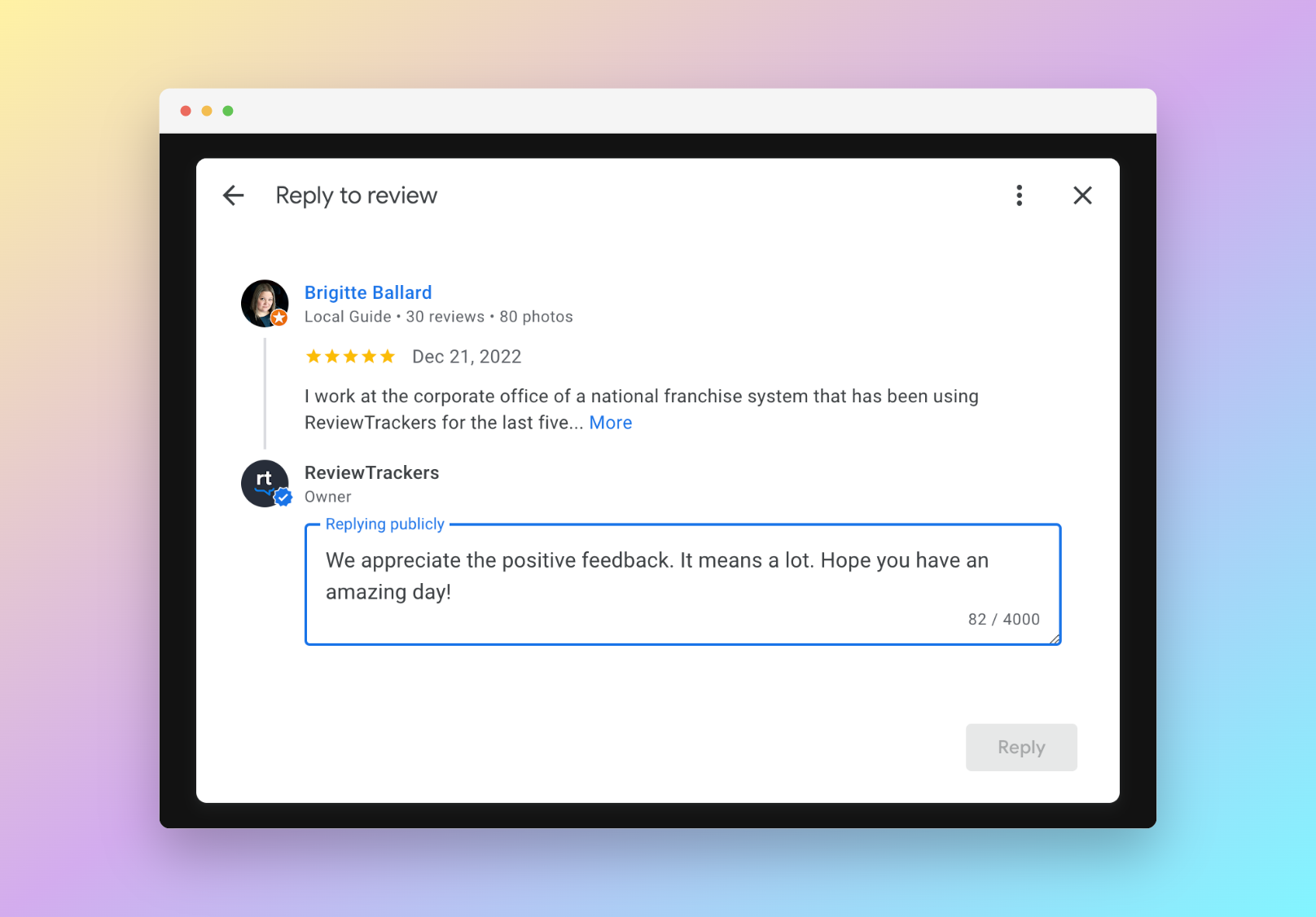Viewport: 1316px width, 917px height.
Task: Expand the review with the More link
Action: (x=610, y=422)
